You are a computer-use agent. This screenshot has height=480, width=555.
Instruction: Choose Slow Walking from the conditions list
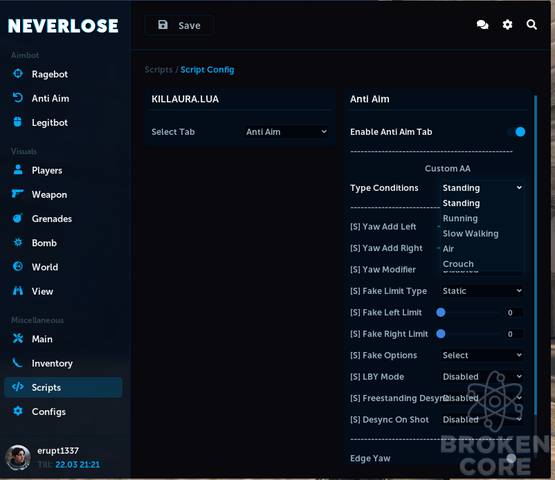(x=482, y=234)
